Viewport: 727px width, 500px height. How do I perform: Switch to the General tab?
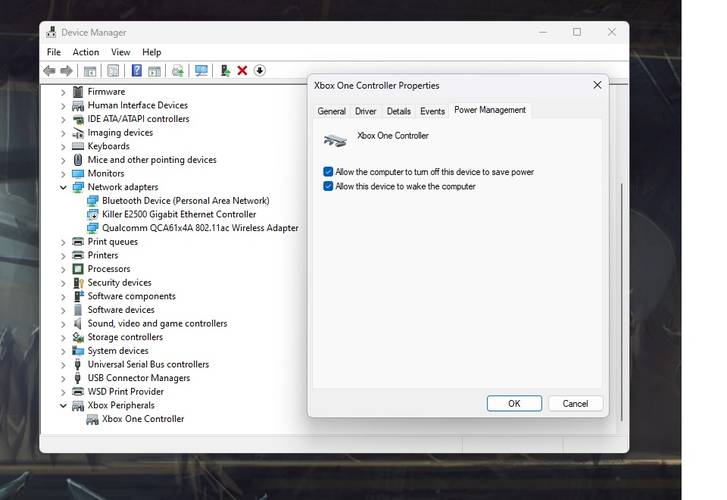pos(332,111)
